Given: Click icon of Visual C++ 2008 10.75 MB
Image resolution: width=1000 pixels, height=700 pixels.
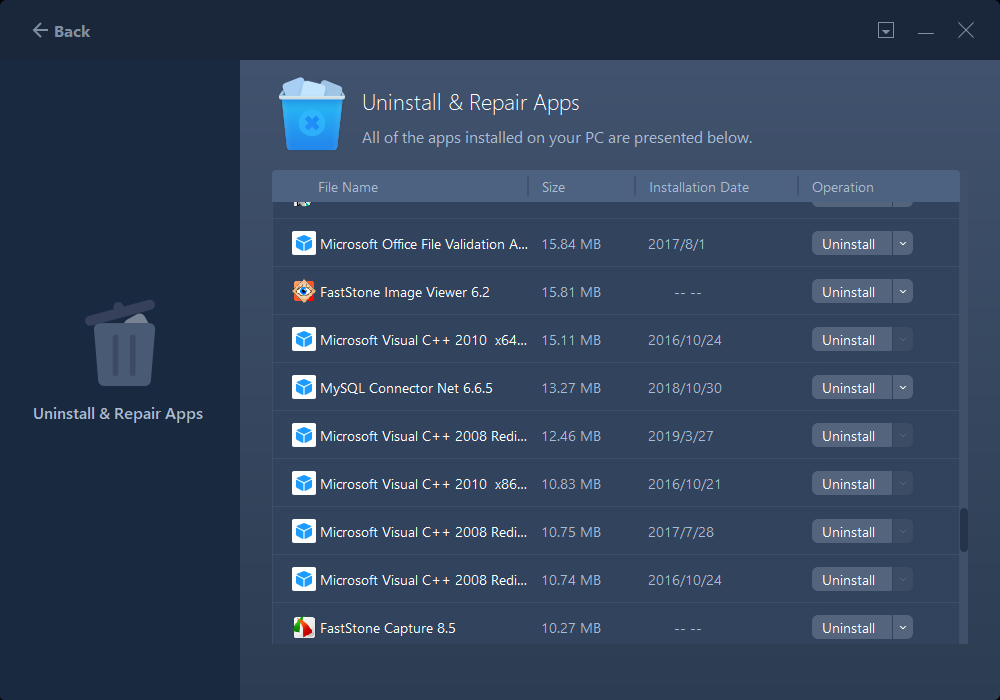Looking at the screenshot, I should 304,531.
